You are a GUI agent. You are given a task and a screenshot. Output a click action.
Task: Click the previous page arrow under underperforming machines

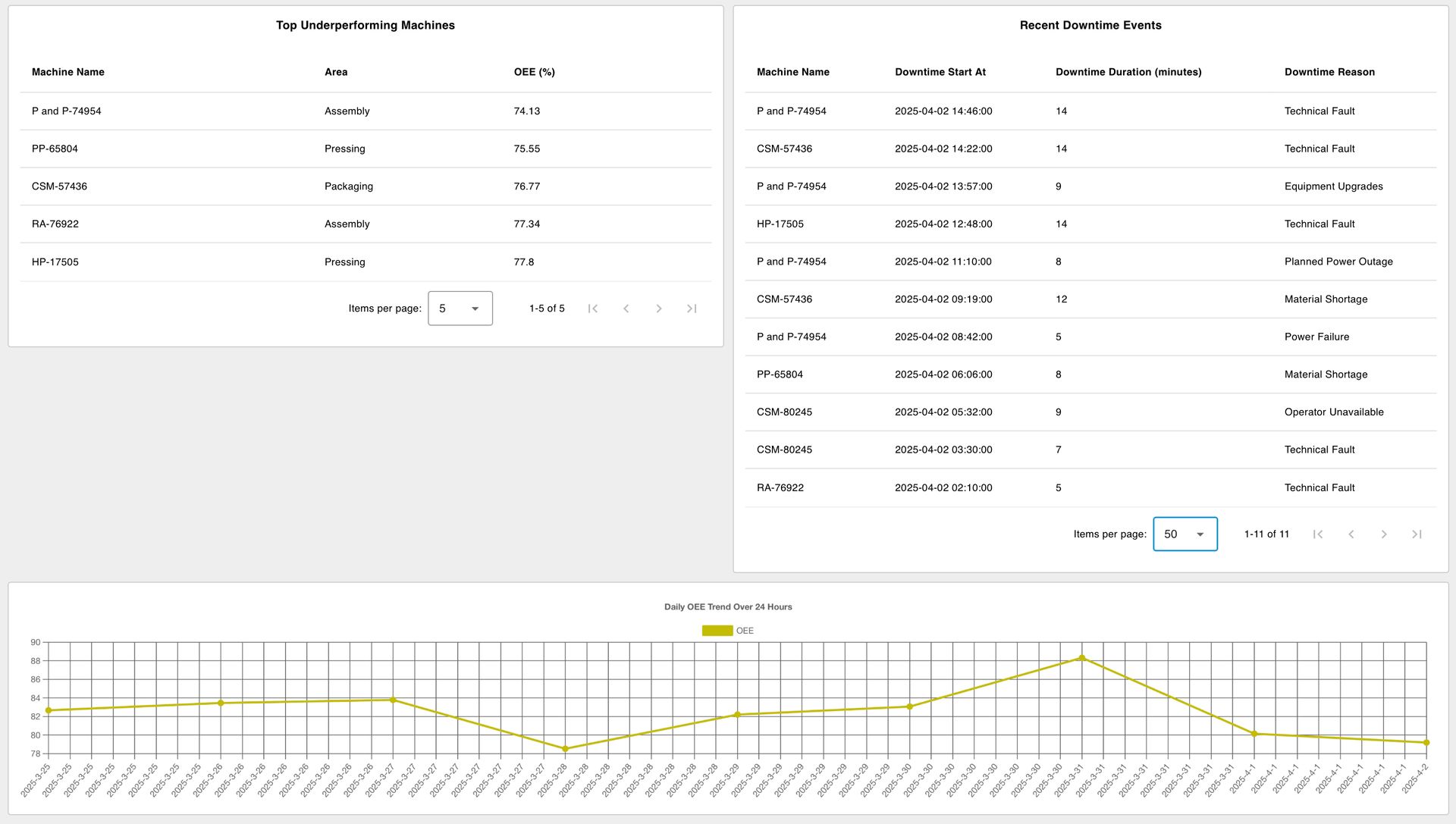tap(626, 308)
